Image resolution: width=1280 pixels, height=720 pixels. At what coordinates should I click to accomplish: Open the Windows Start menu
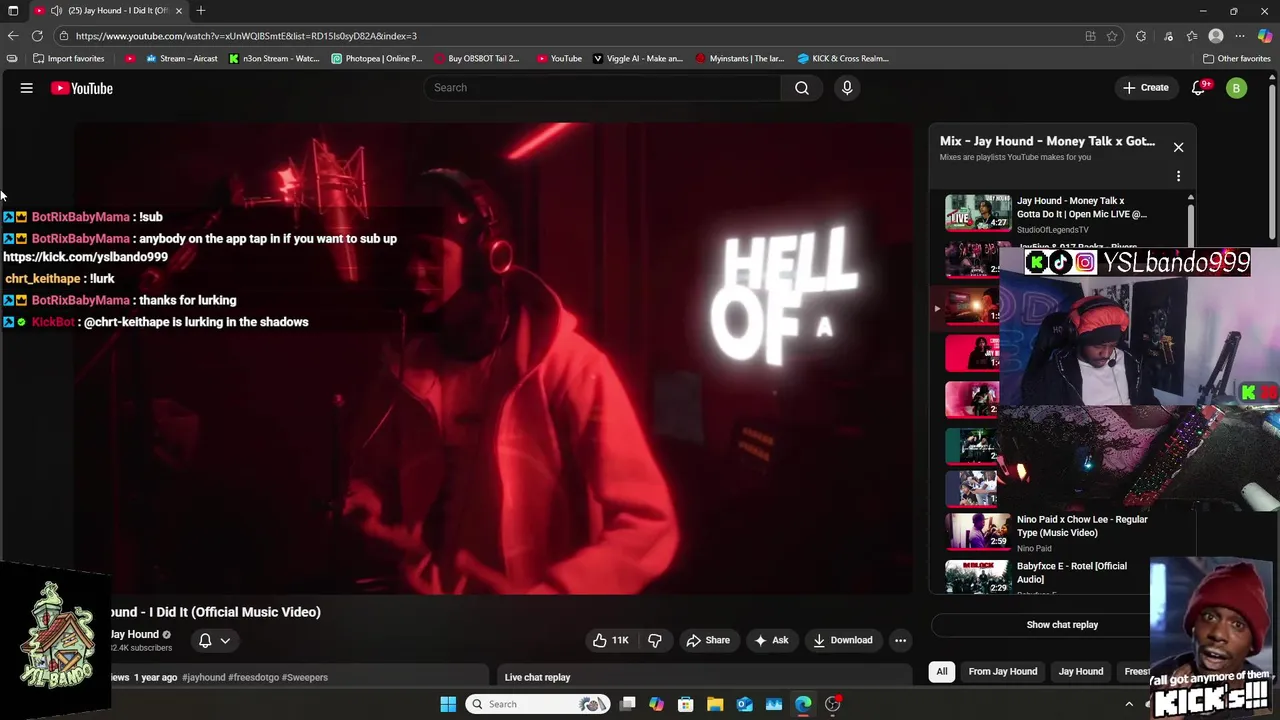pyautogui.click(x=448, y=704)
